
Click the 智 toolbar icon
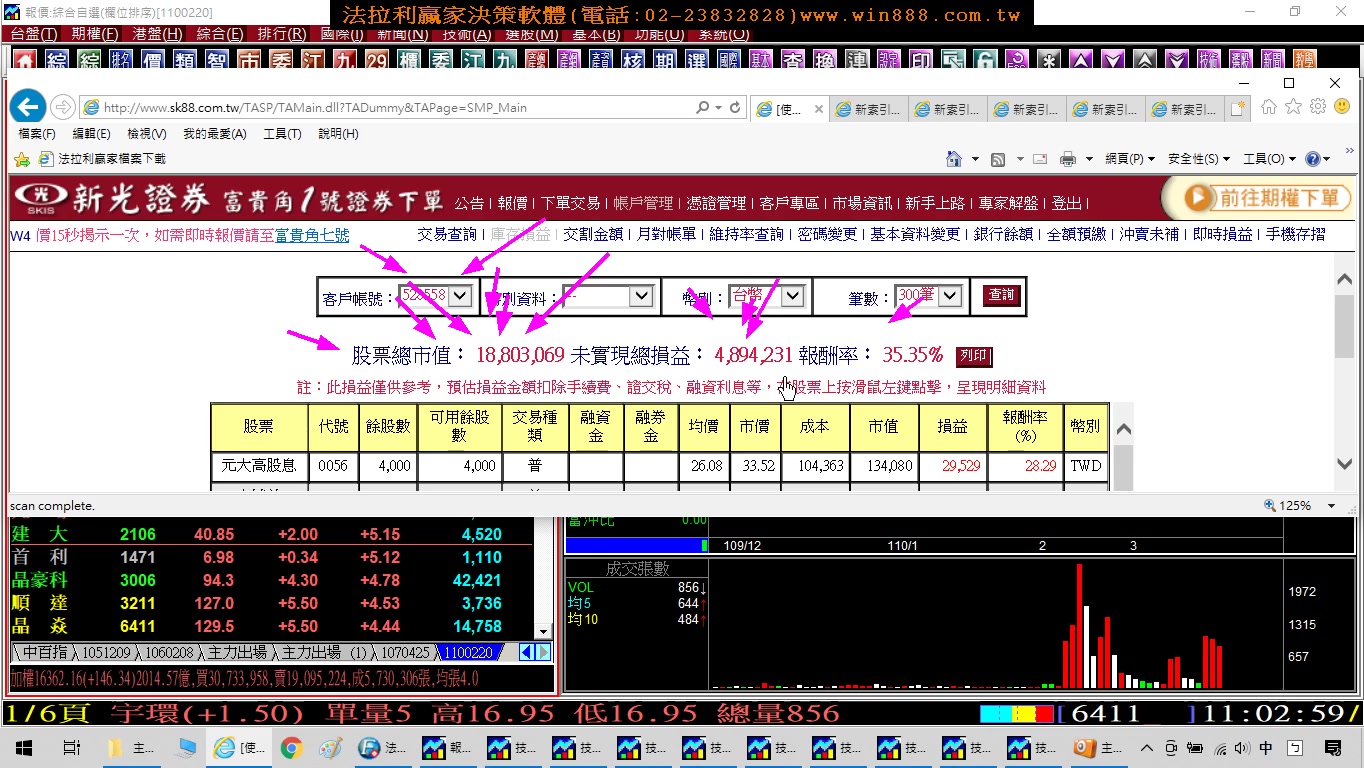216,61
